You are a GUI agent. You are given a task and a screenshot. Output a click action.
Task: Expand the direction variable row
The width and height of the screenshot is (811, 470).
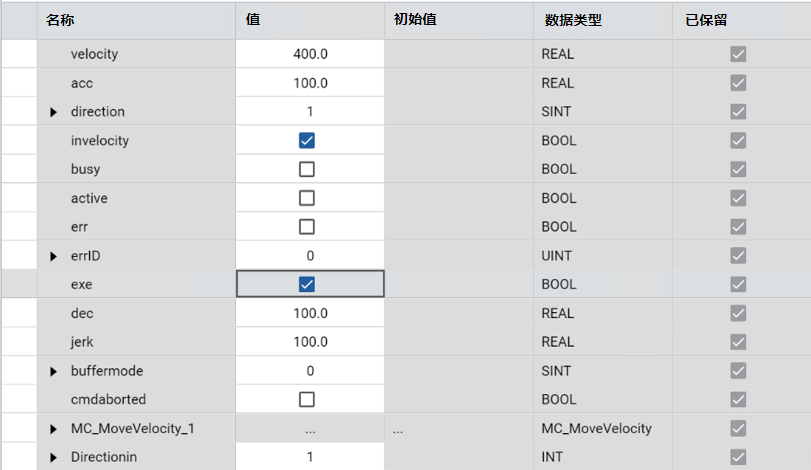(x=54, y=112)
